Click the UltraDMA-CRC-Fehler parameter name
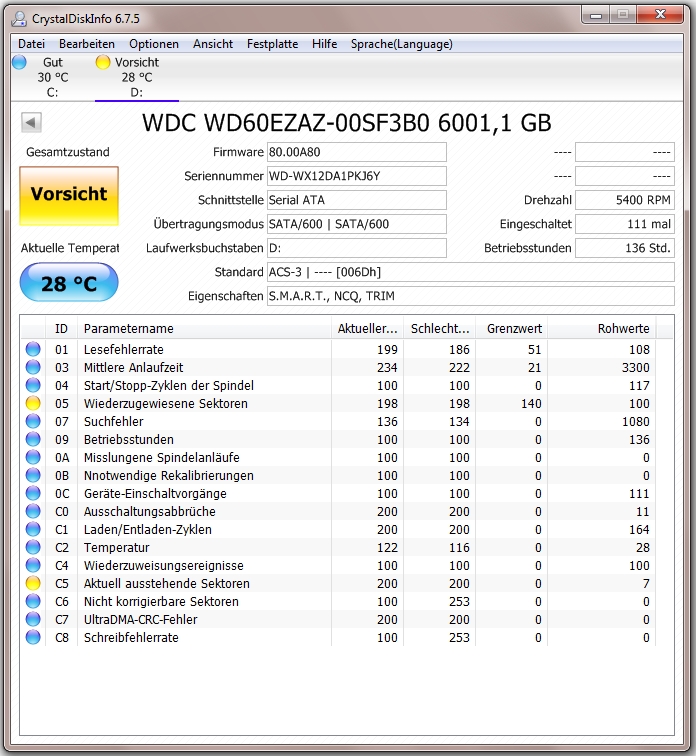The width and height of the screenshot is (696, 756). tap(141, 620)
